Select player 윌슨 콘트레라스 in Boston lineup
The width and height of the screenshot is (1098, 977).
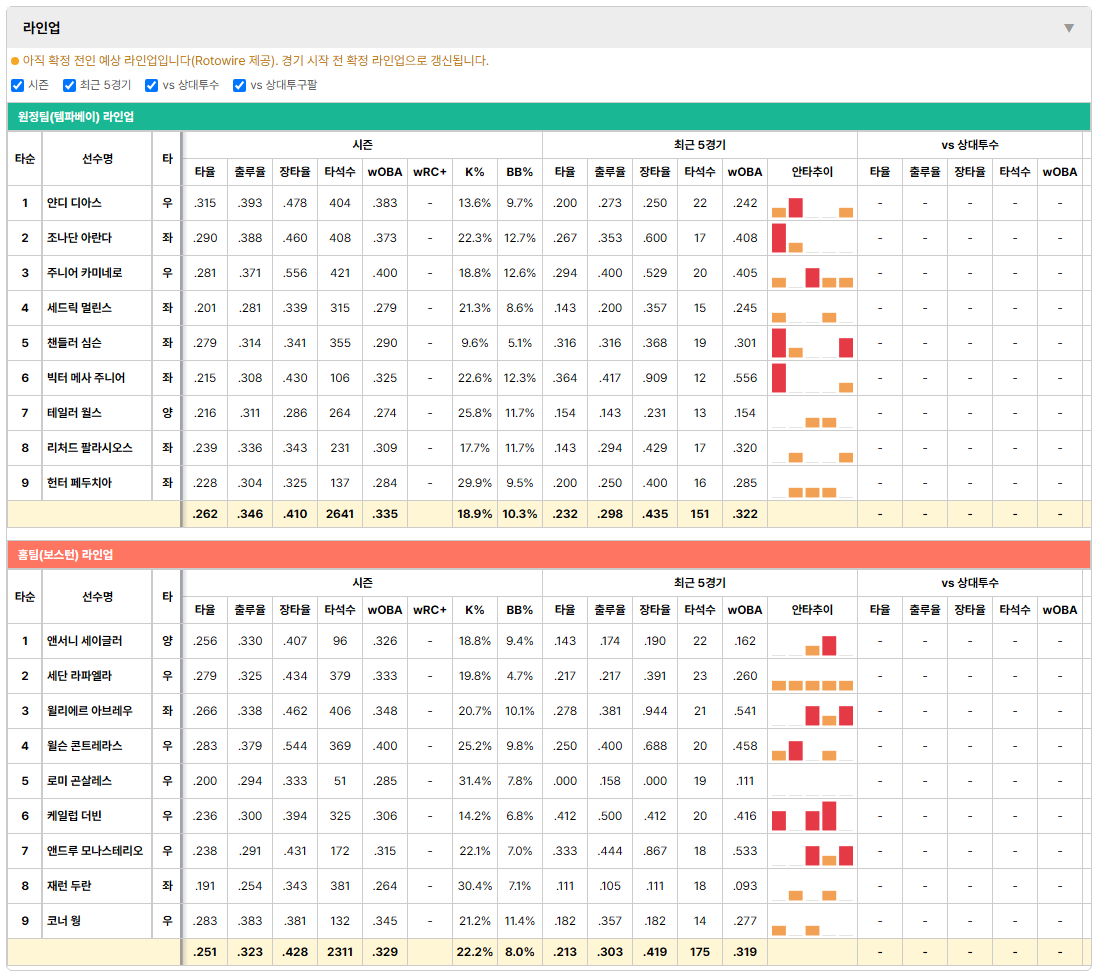pos(85,746)
